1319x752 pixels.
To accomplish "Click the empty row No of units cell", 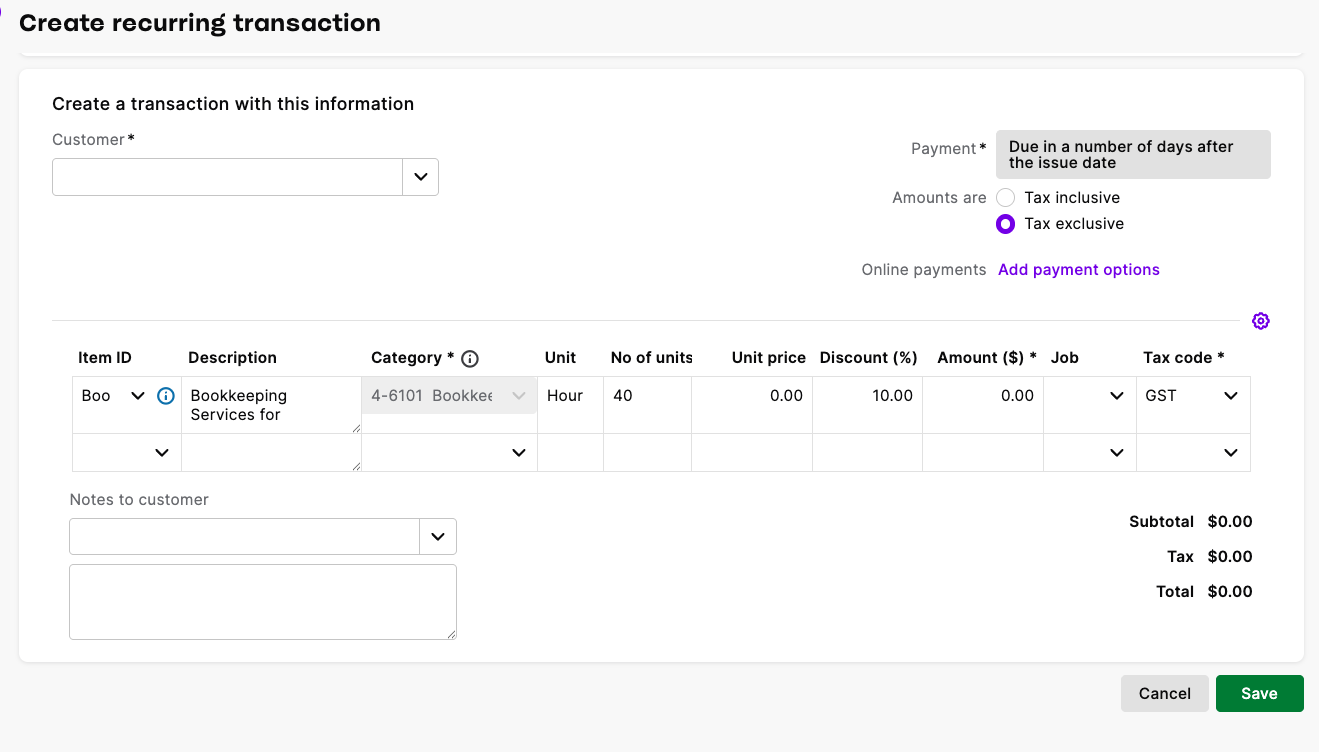I will 647,453.
